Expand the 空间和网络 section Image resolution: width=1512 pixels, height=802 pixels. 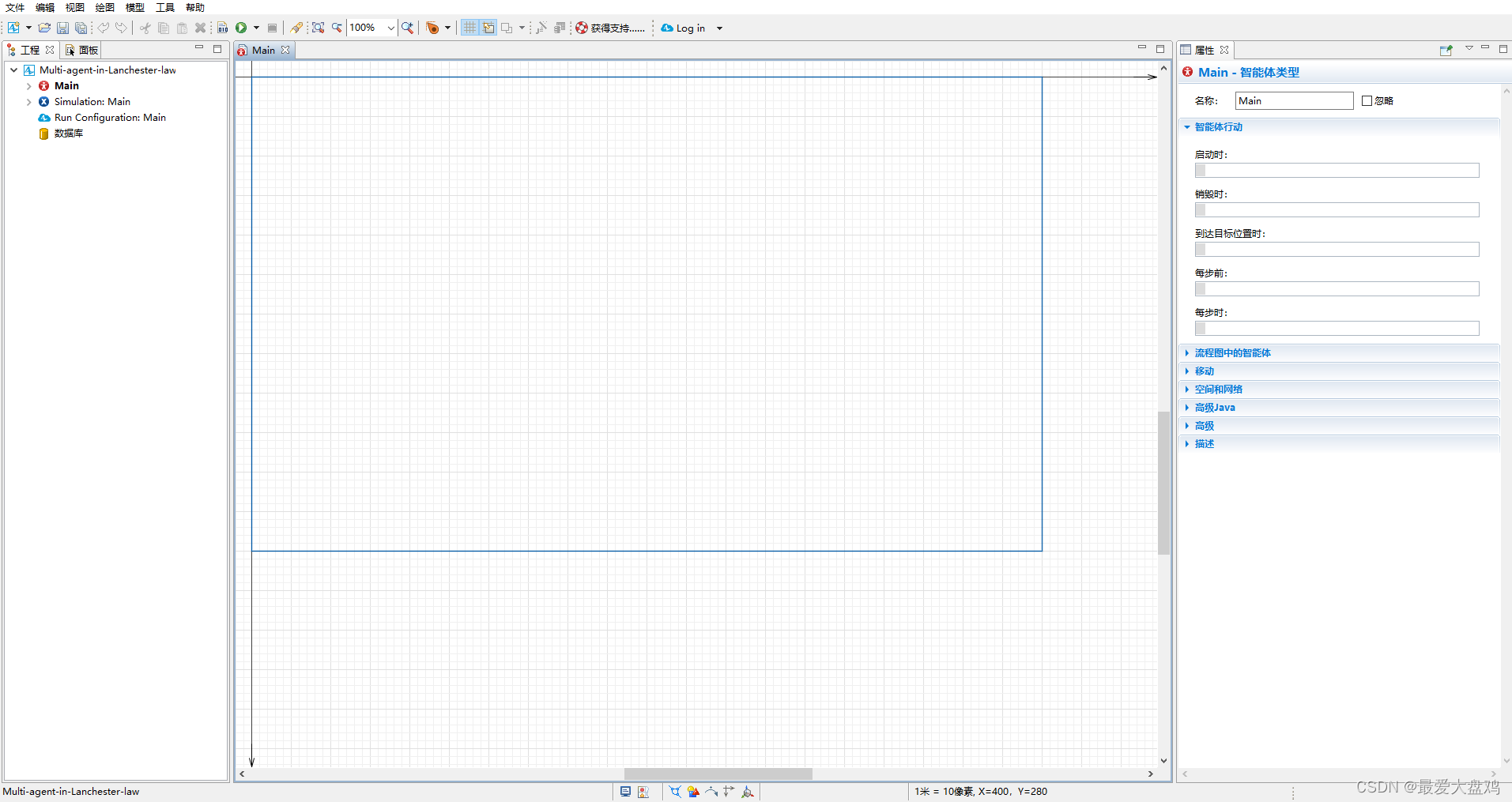point(1218,389)
